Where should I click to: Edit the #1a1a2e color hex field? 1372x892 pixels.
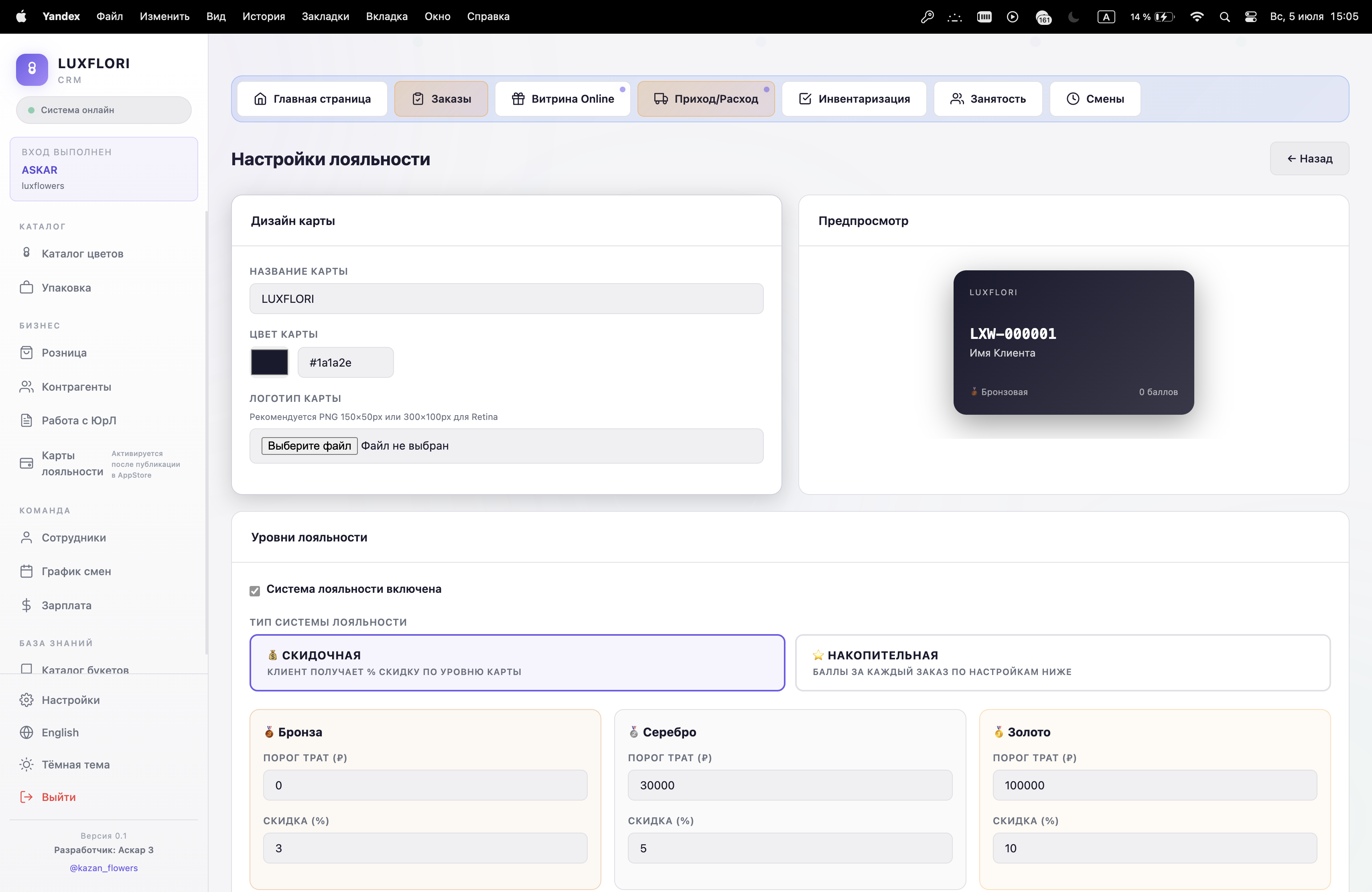[x=345, y=363]
